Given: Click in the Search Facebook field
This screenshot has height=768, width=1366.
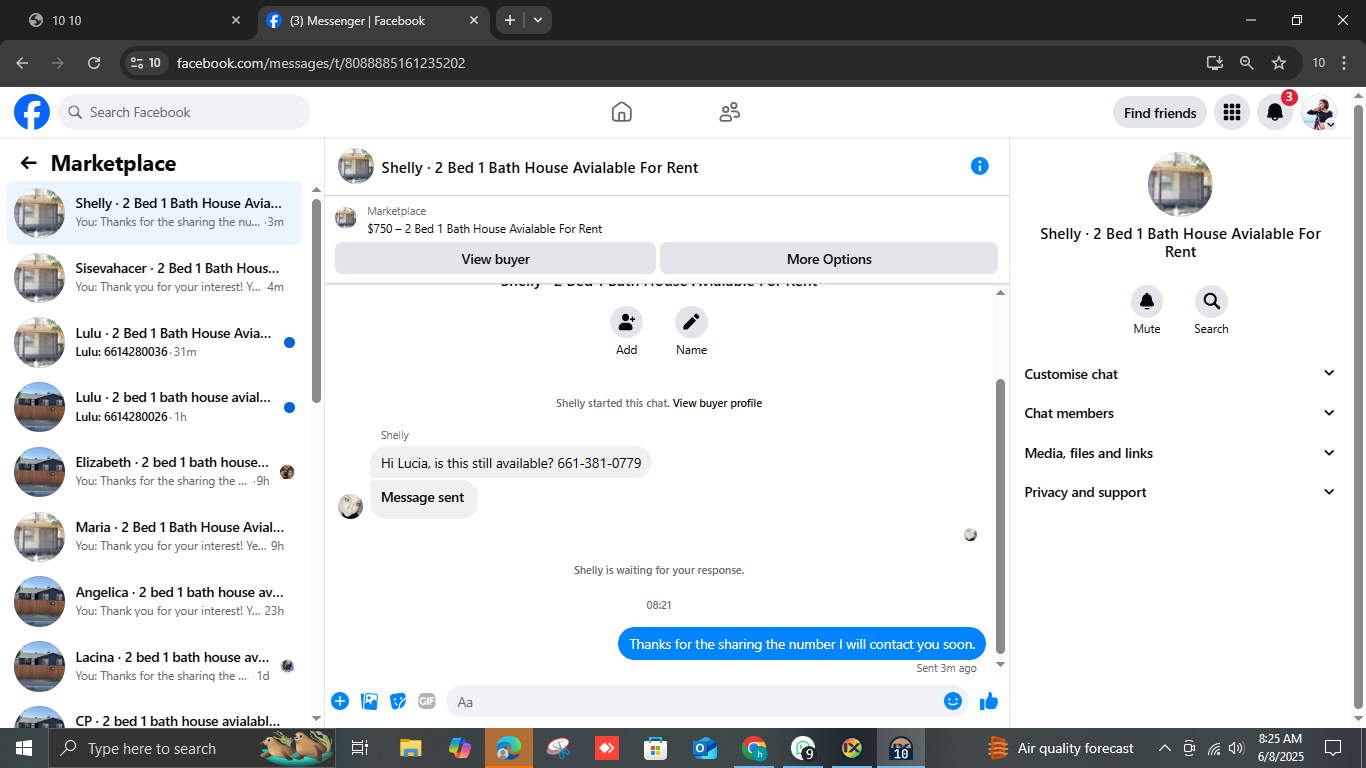Looking at the screenshot, I should (184, 112).
